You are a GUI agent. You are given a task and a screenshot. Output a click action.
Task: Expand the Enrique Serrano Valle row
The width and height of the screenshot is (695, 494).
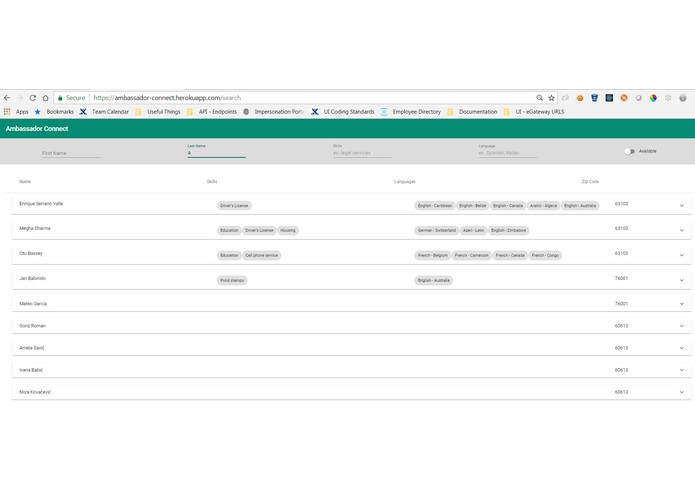[682, 206]
